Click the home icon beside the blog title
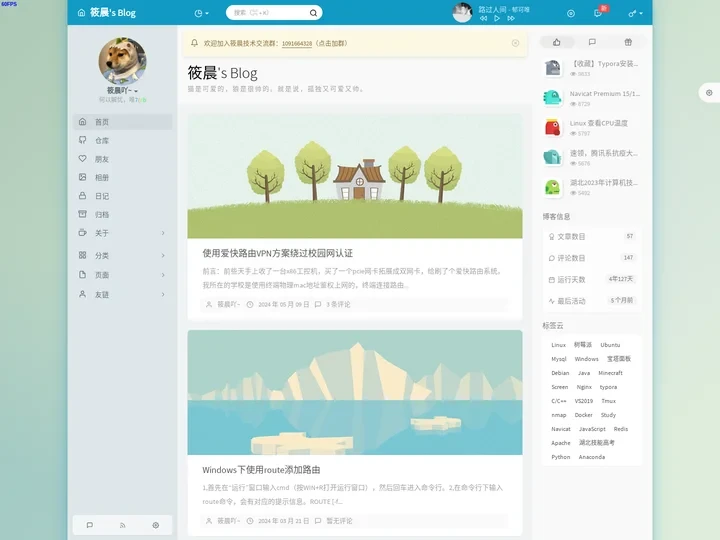The image size is (720, 540). [x=81, y=13]
